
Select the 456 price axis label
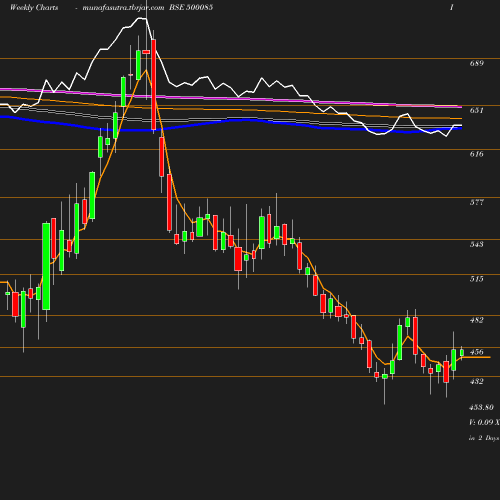[476, 352]
